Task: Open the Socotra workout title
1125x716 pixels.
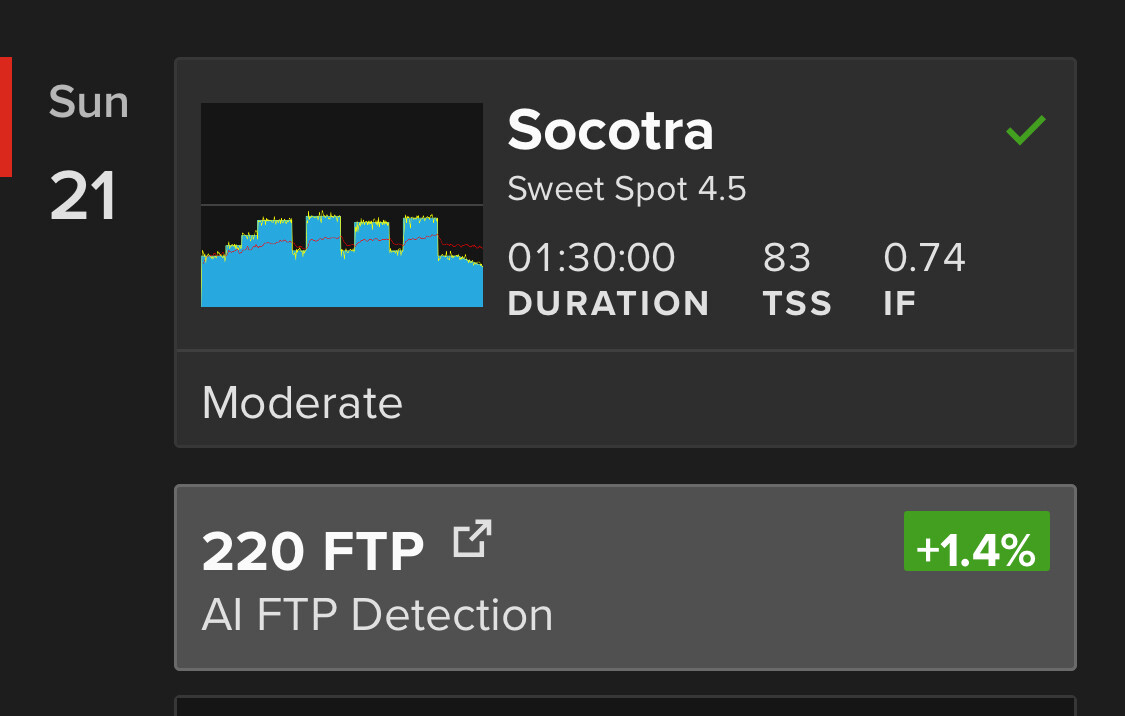Action: (611, 130)
